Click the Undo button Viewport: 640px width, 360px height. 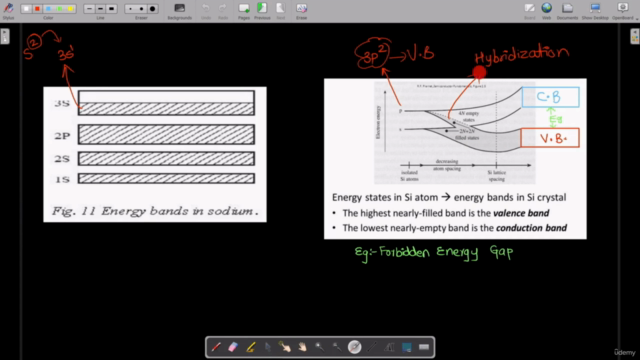tap(206, 10)
